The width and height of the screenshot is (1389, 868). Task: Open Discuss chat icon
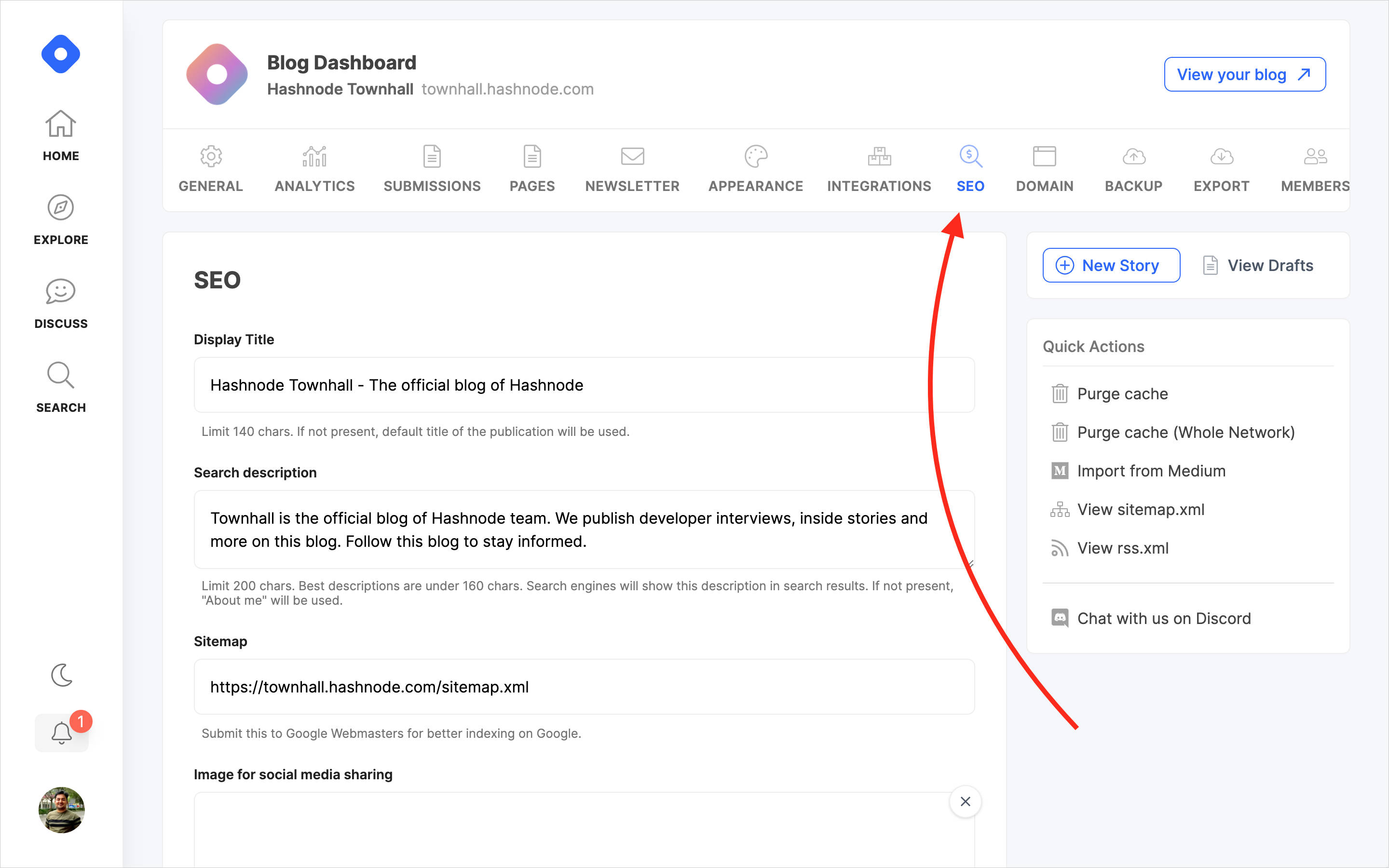[60, 303]
